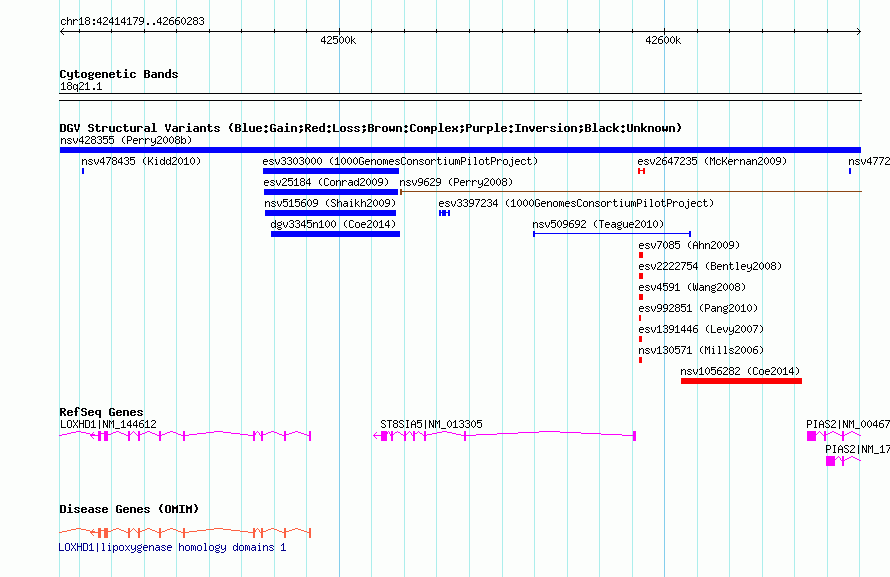
Task: Click the nsv9629 (Perry2008) label
Action: tap(456, 182)
